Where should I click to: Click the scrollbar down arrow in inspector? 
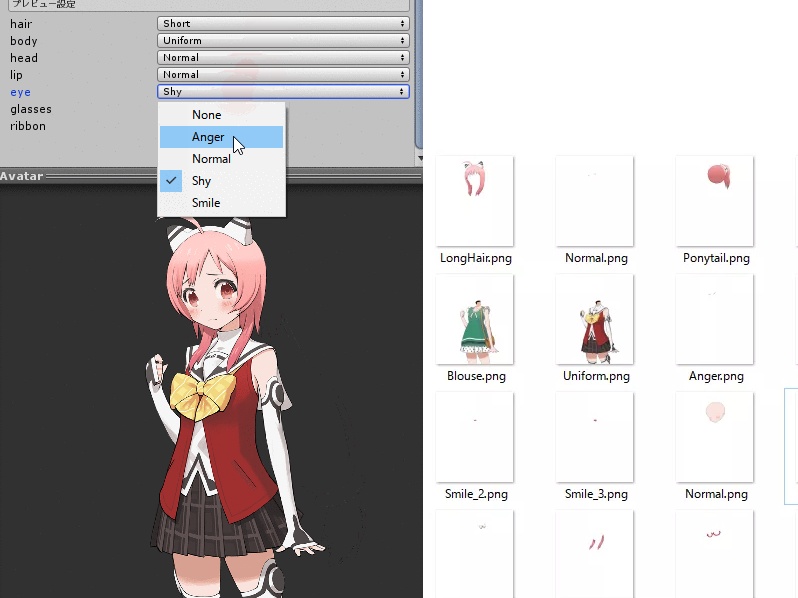point(420,158)
